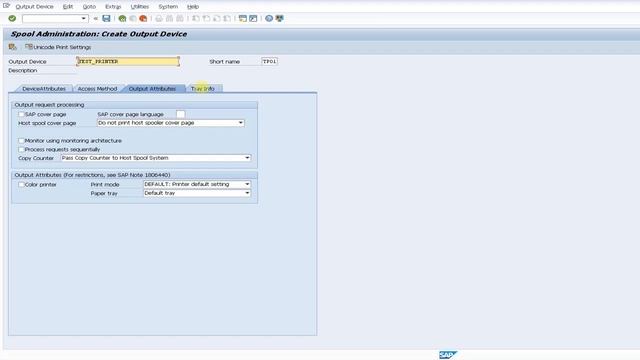
Task: Click the greyed Find binoculars icon
Action: pyautogui.click(x=169, y=18)
